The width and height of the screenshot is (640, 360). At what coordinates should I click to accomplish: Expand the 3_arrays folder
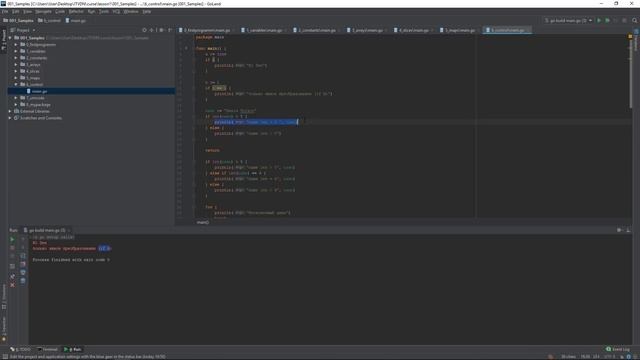tap(16, 64)
